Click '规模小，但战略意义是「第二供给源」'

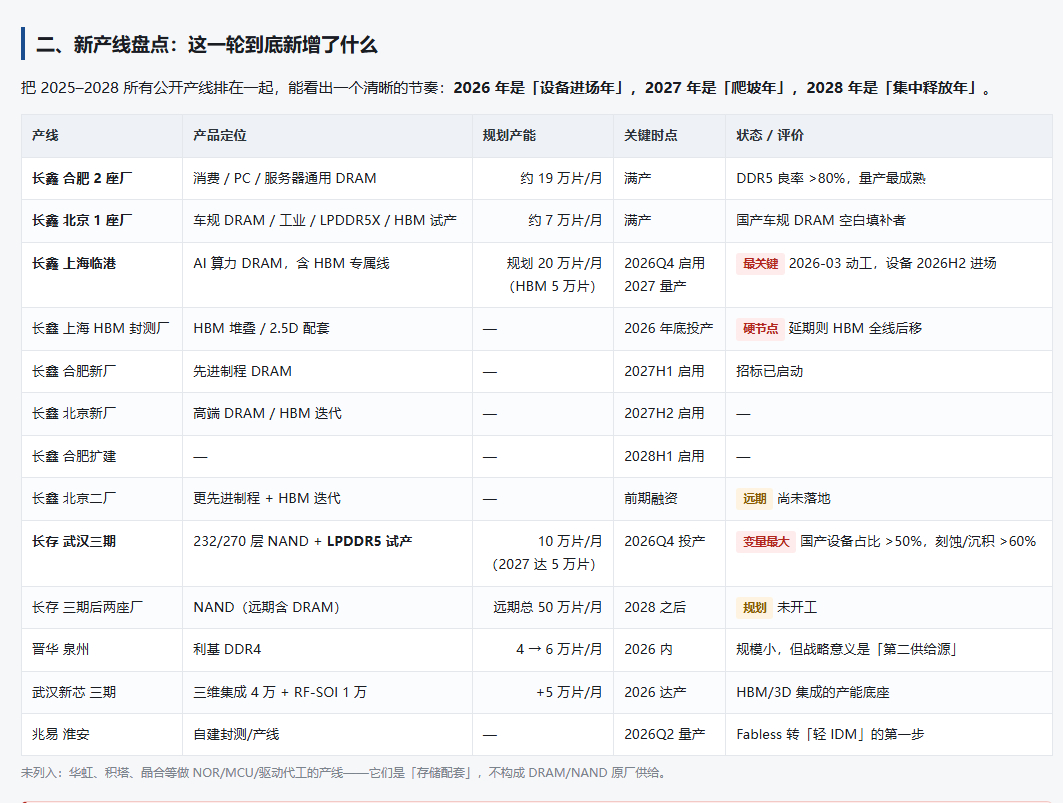(847, 649)
